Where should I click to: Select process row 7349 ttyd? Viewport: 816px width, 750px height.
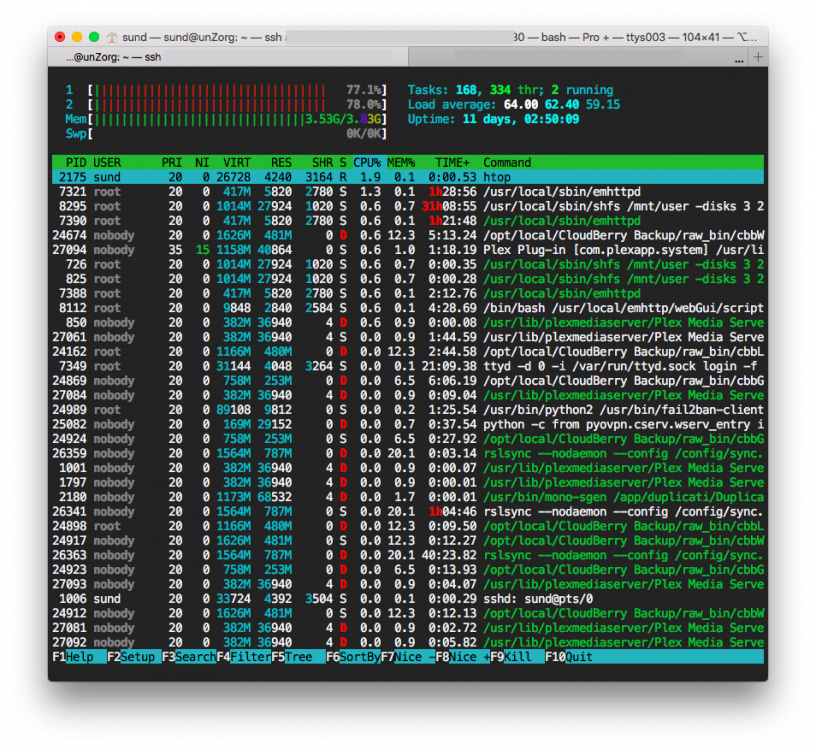408,366
